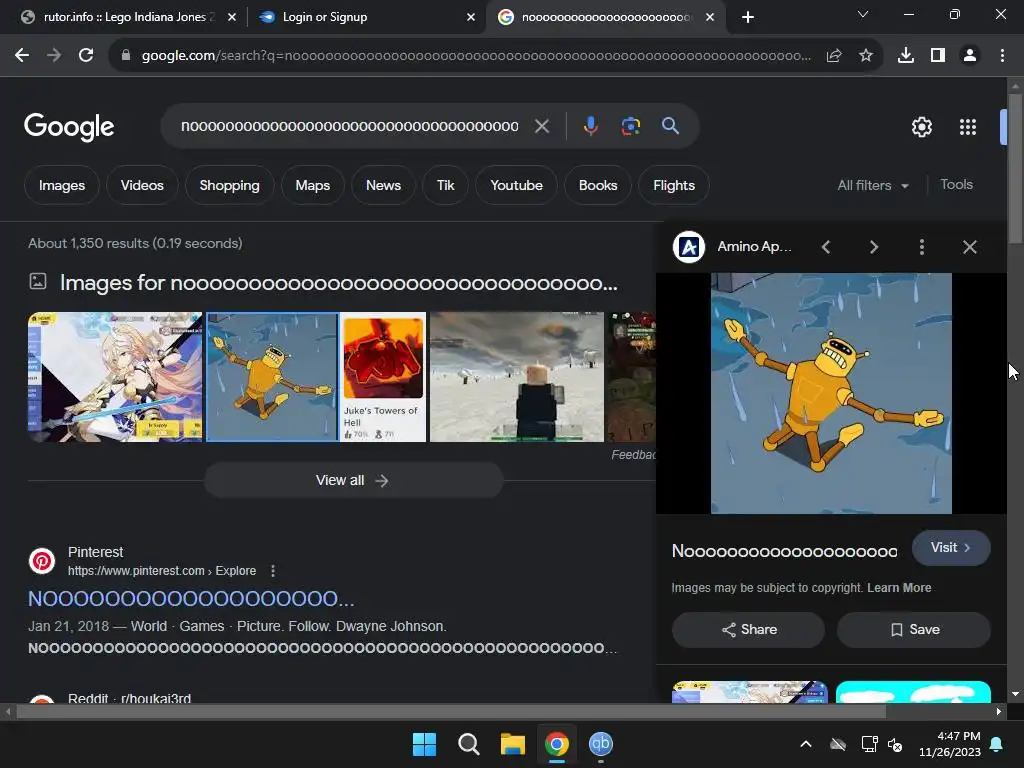Go back to the previous browser page
The image size is (1024, 768).
(x=22, y=56)
